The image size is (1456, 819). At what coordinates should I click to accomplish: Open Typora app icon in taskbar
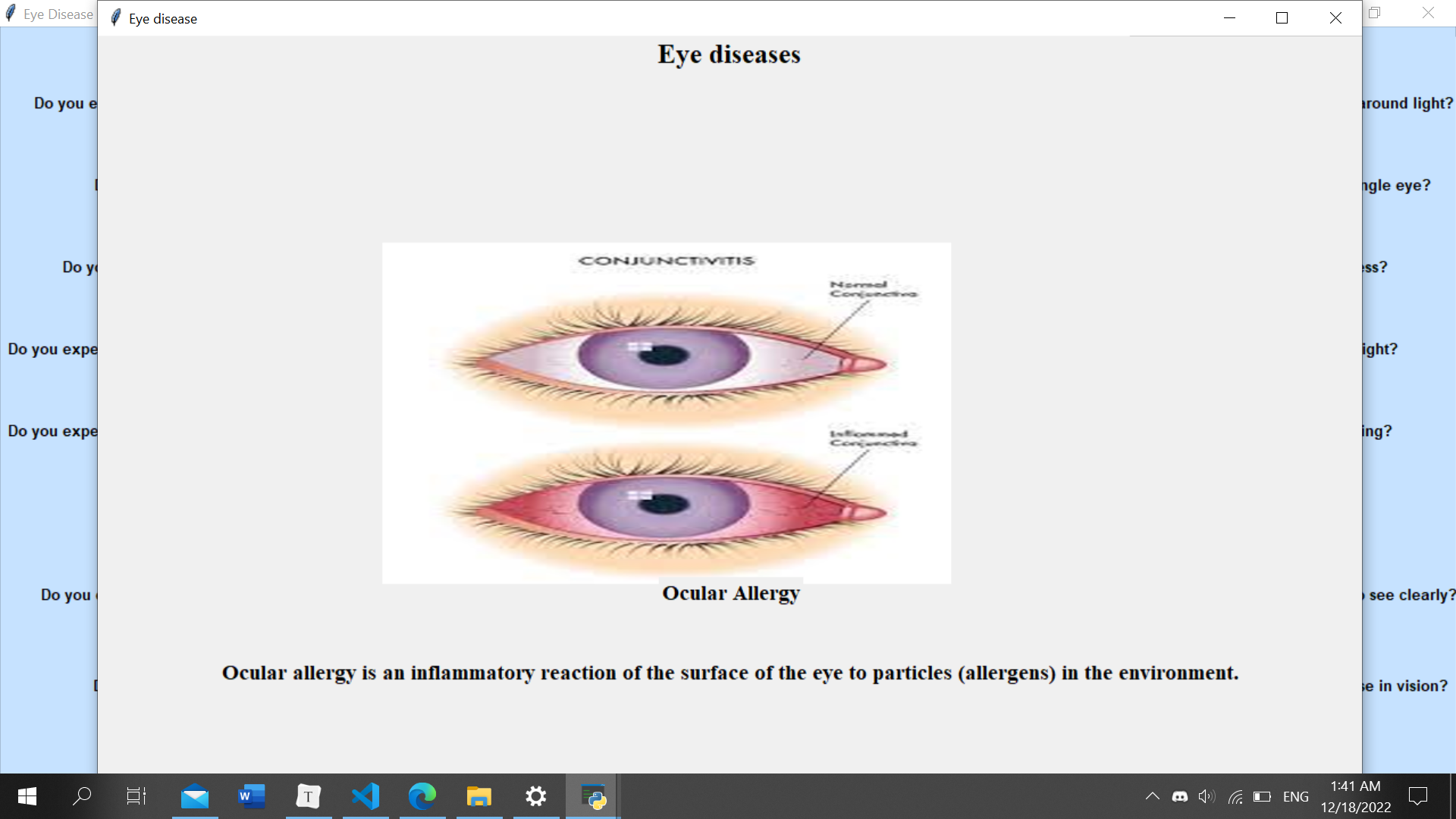coord(308,796)
